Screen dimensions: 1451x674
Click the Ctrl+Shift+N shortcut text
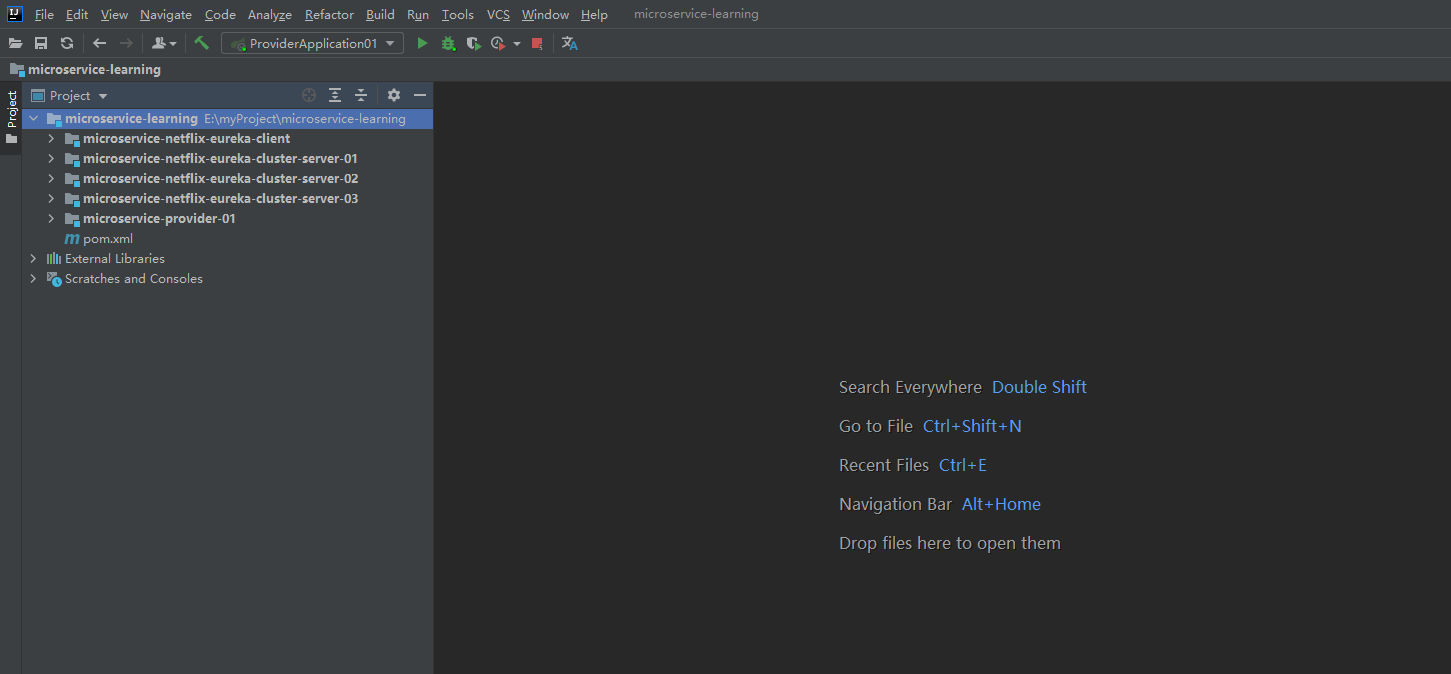[972, 426]
